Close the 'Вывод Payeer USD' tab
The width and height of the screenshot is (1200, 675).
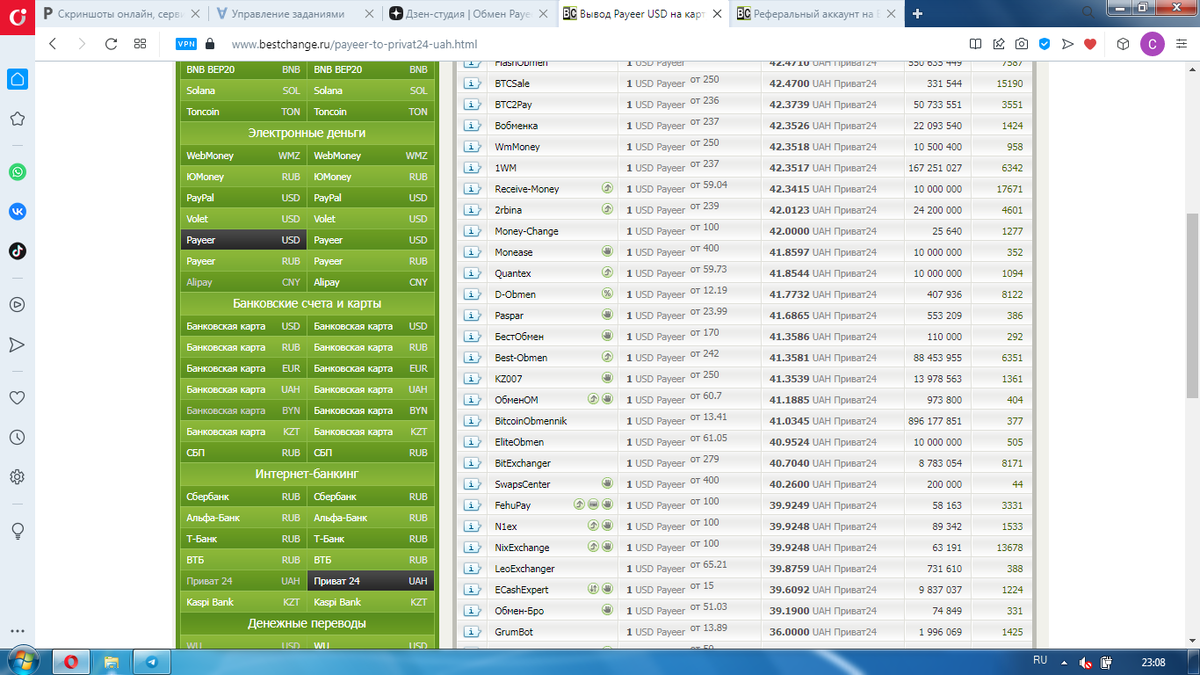coord(718,14)
